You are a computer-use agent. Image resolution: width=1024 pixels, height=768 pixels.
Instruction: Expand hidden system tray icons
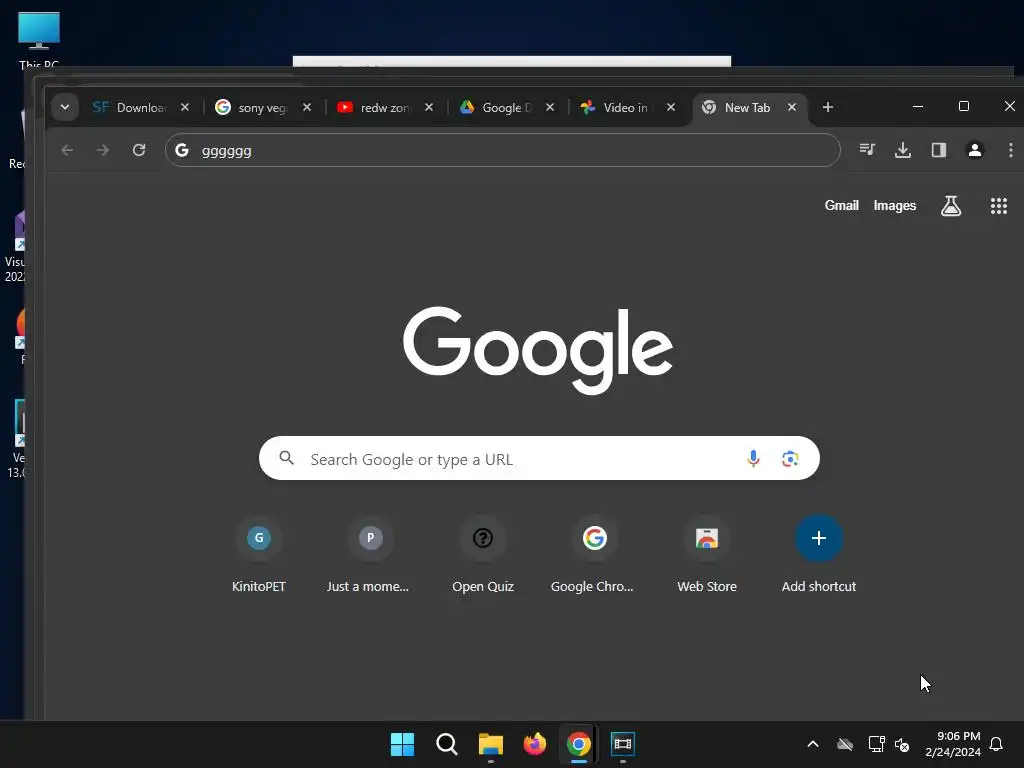(813, 744)
